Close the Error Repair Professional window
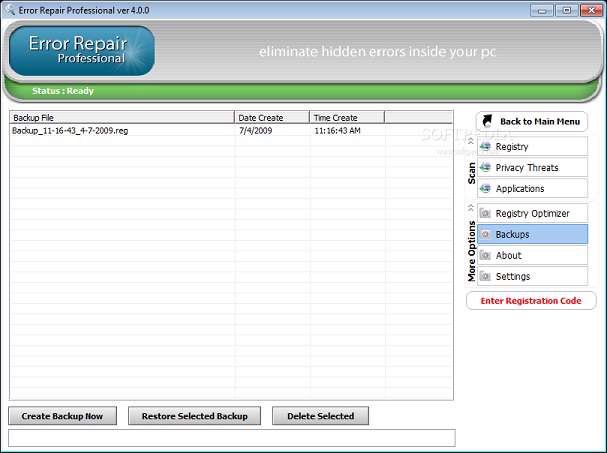 pos(591,10)
